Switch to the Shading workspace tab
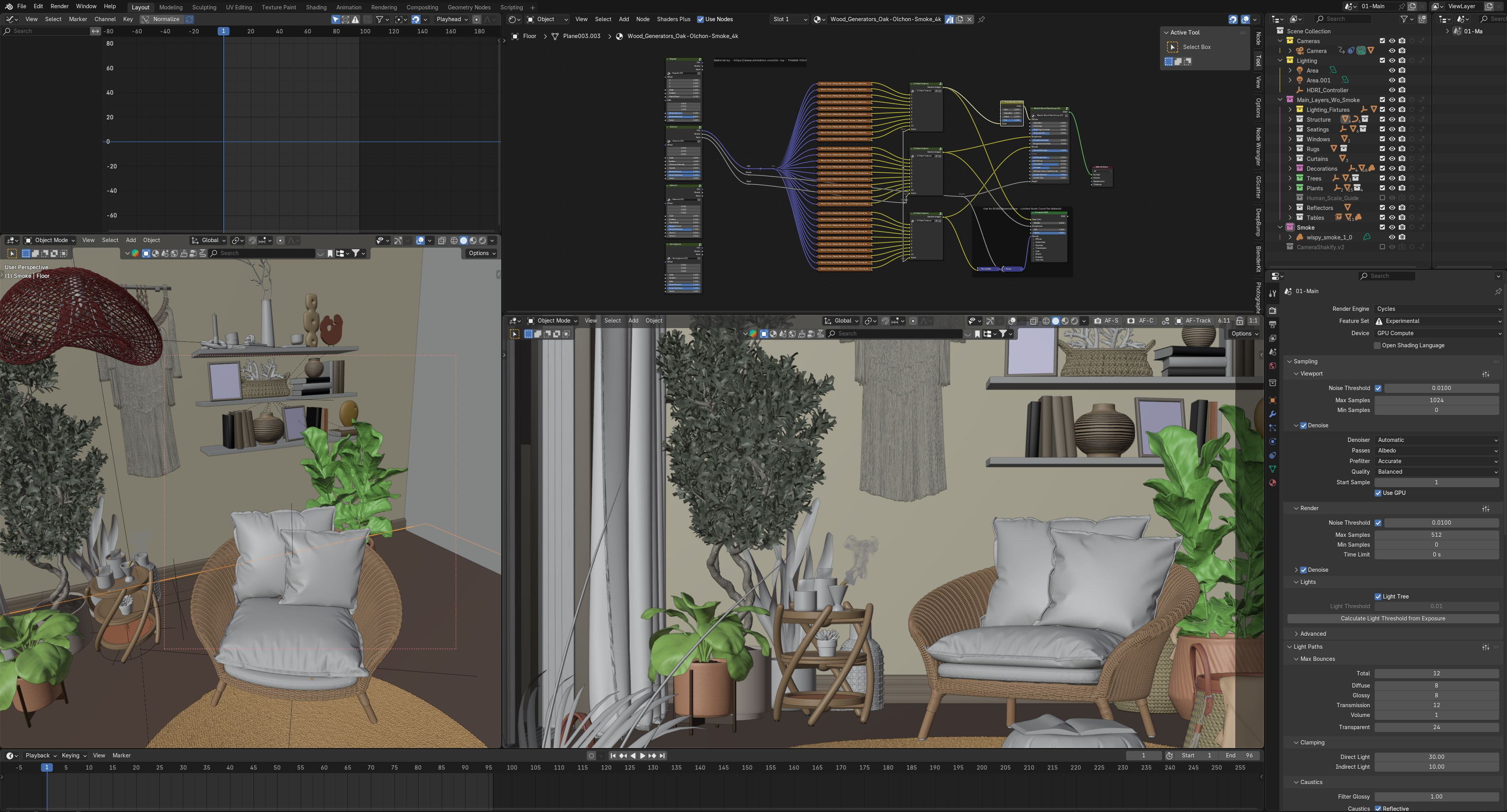This screenshot has width=1507, height=812. click(x=316, y=7)
